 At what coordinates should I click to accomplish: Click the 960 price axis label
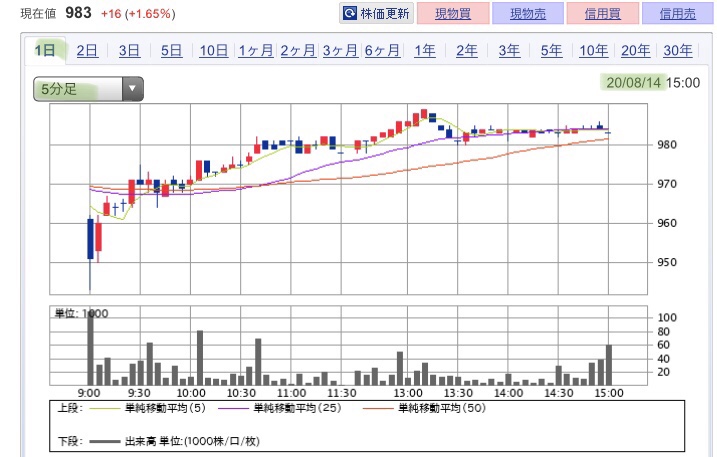pyautogui.click(x=667, y=223)
